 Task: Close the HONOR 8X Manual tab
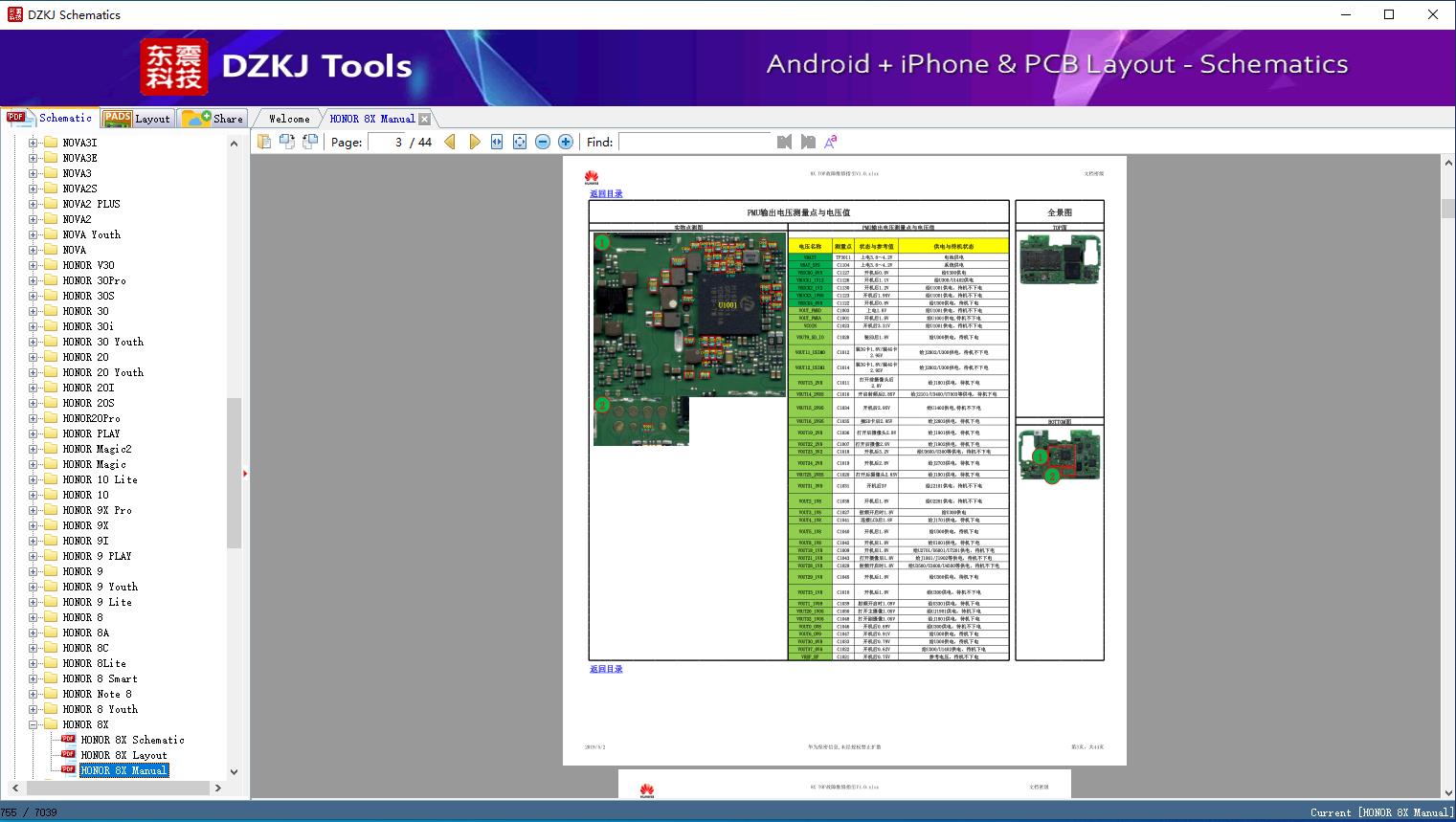424,119
